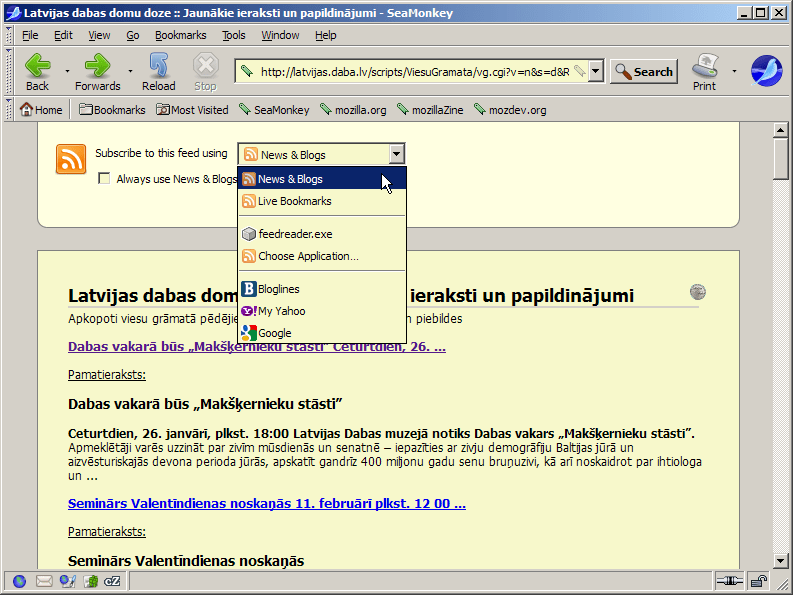The height and width of the screenshot is (595, 793).
Task: Open Address Book icon in status bar
Action: tap(91, 581)
